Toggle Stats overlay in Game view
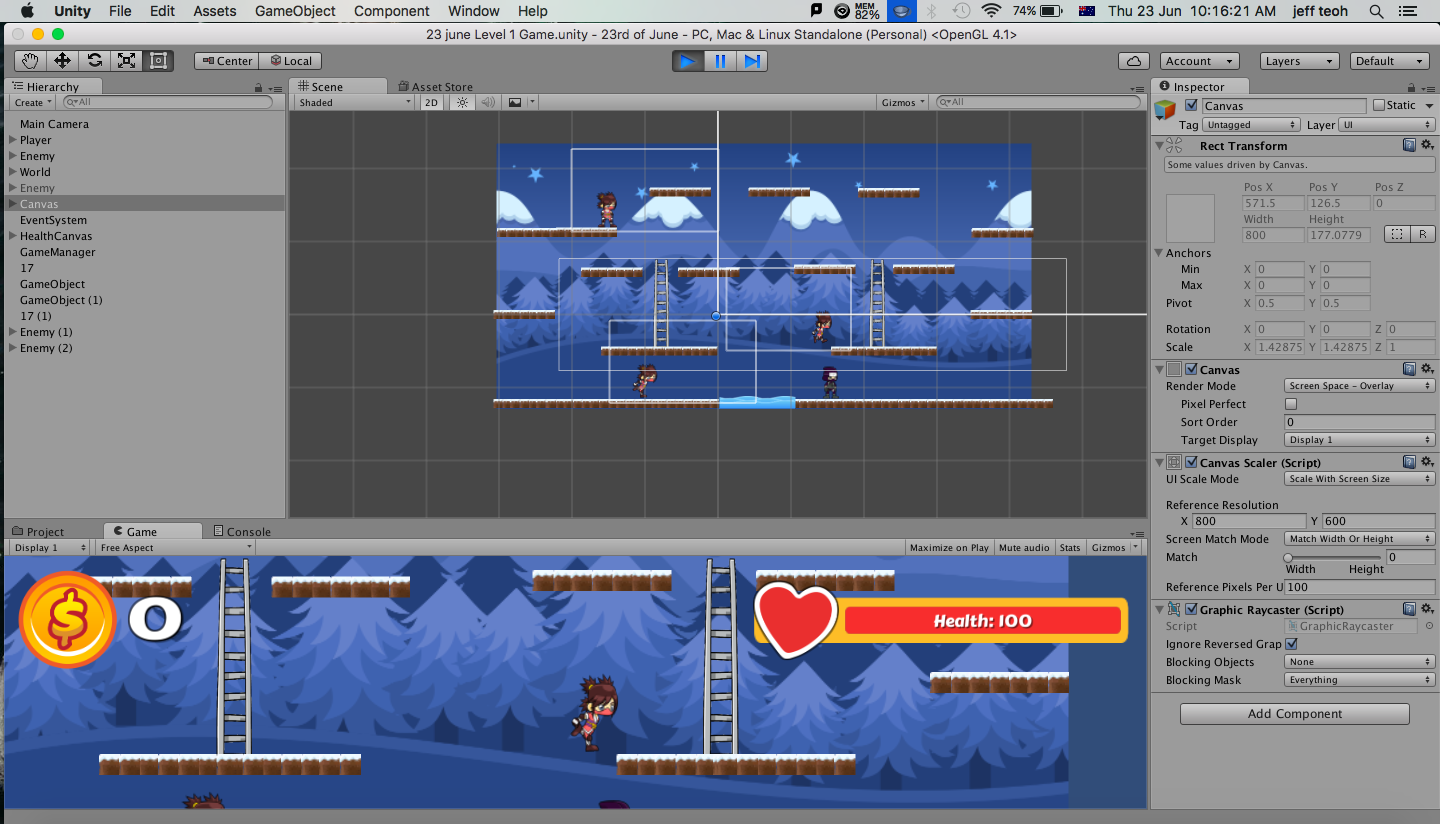Screen dimensions: 1440x824 tap(1070, 547)
